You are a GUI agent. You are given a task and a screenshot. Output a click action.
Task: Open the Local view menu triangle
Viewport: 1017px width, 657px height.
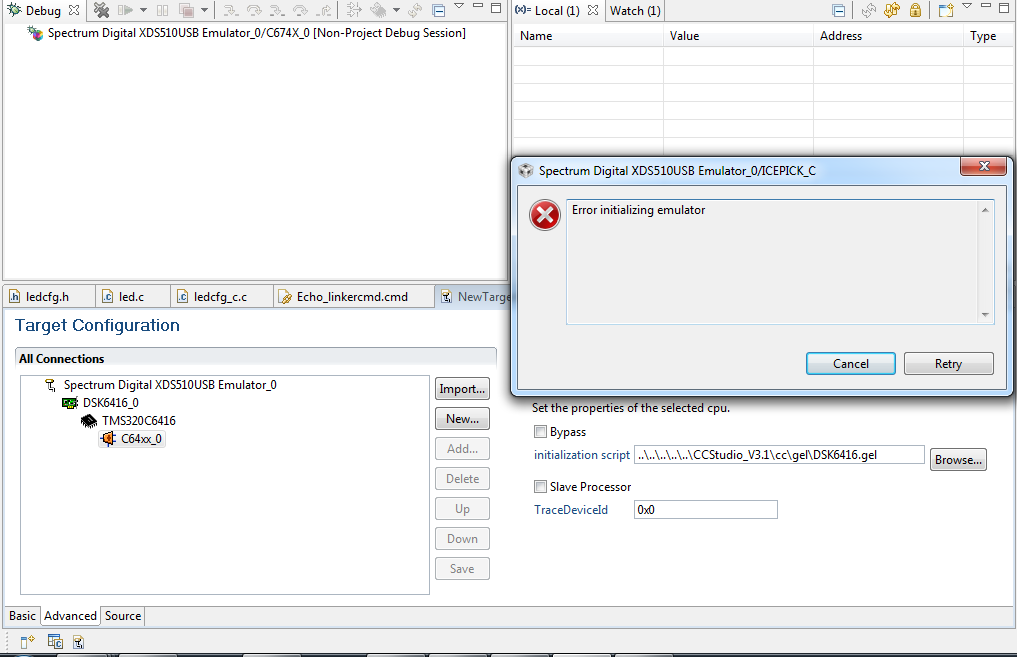click(967, 6)
